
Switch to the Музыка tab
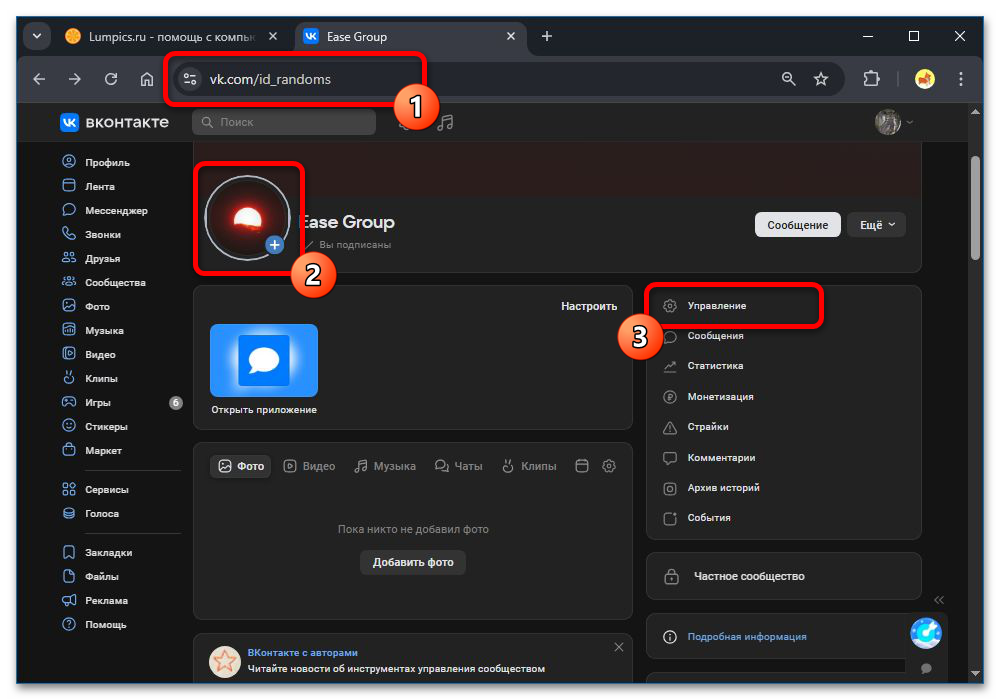[385, 466]
